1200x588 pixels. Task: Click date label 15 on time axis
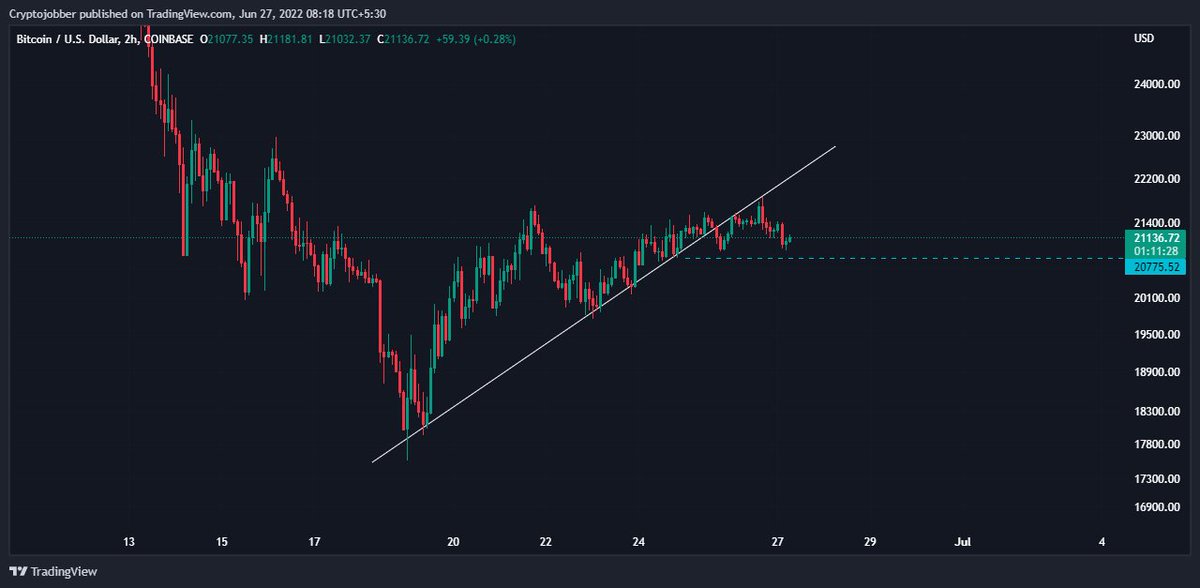pos(222,542)
